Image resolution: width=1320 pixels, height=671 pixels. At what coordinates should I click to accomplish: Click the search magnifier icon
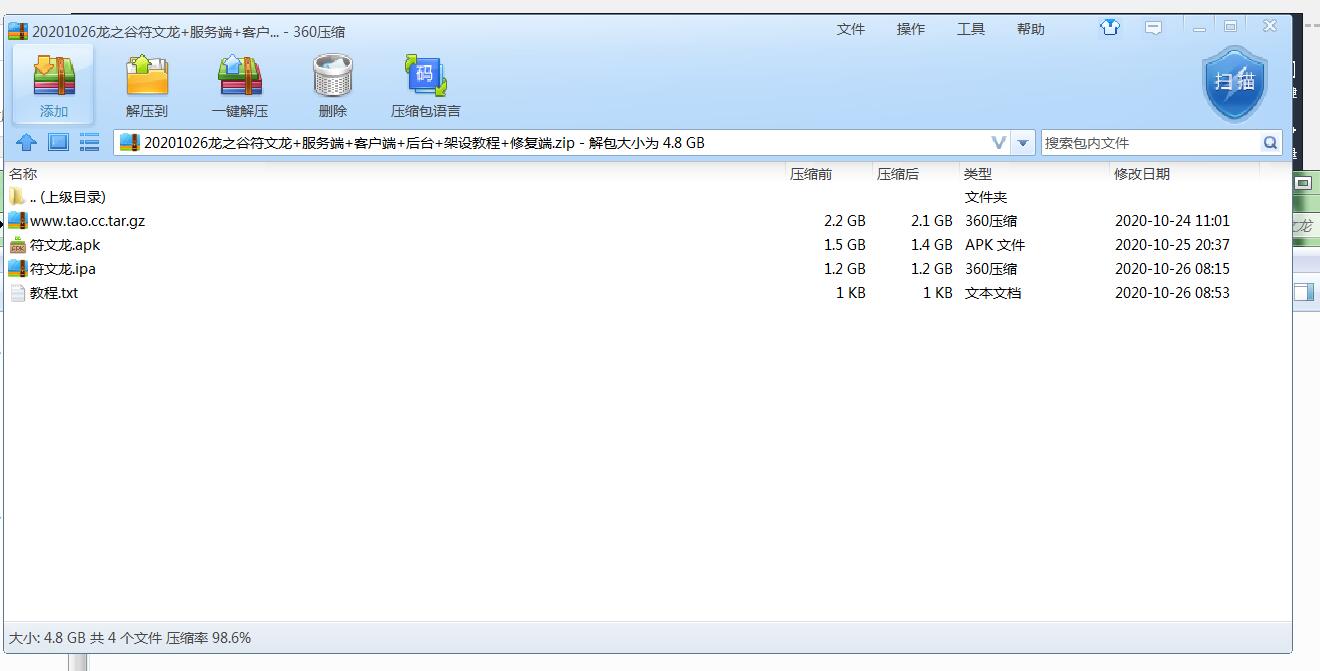click(x=1270, y=143)
